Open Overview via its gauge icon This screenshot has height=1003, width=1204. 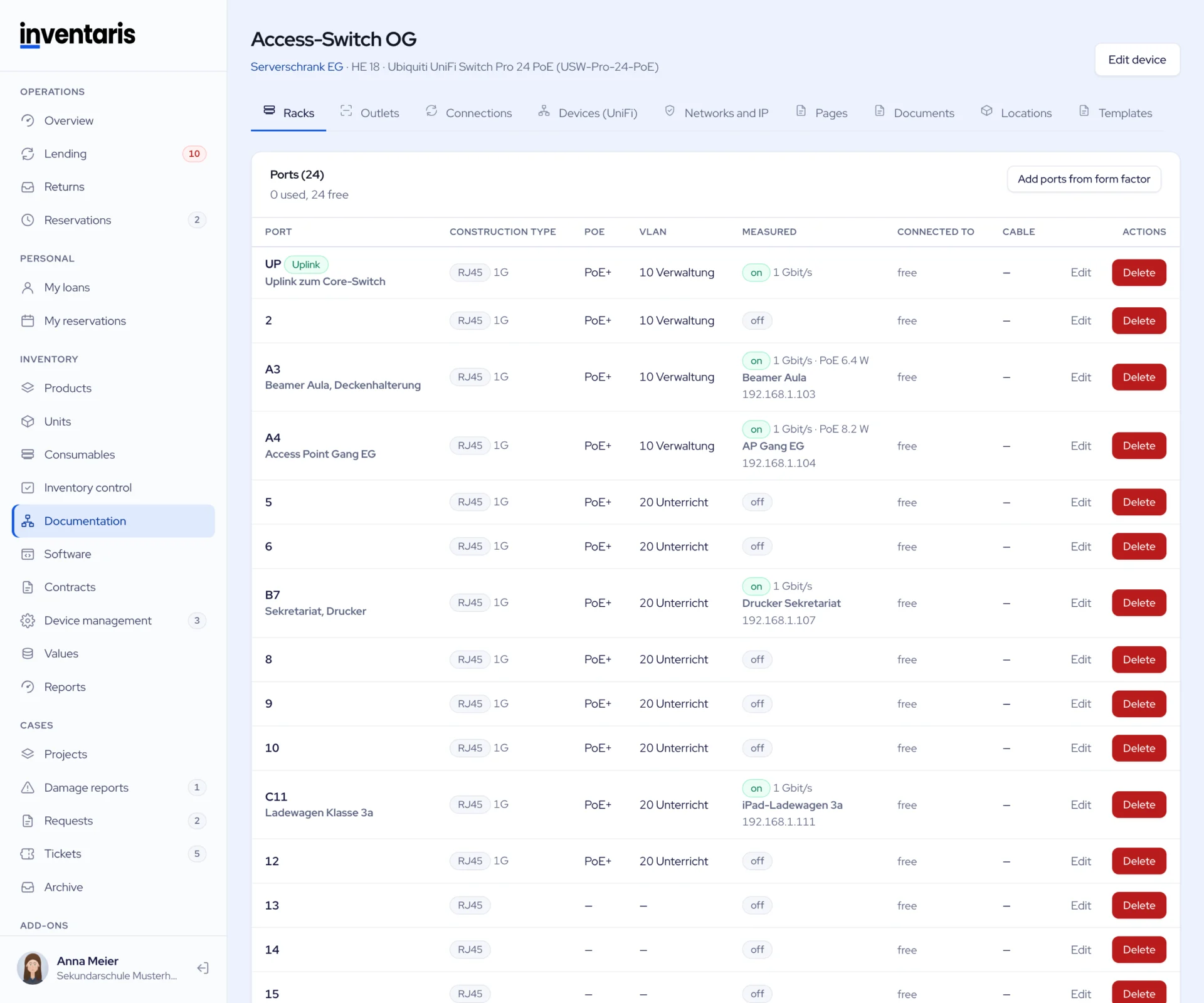tap(28, 120)
